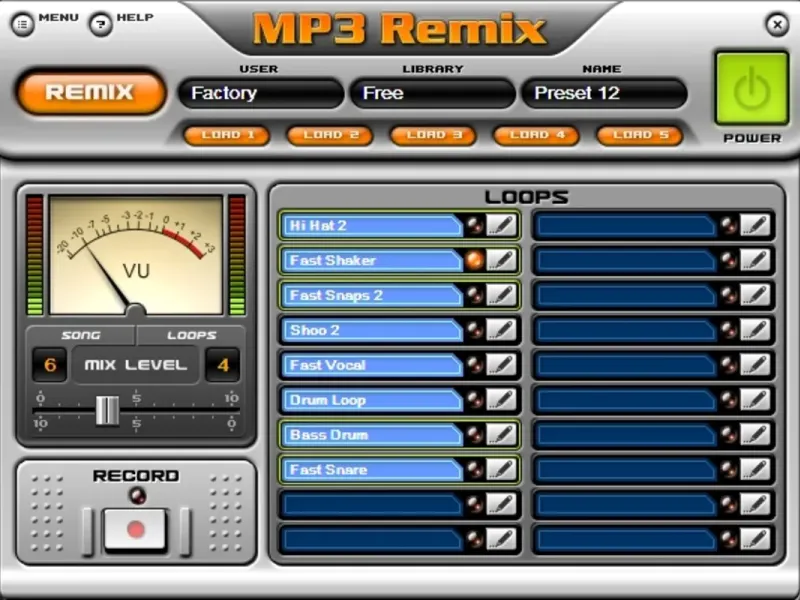Open the Library selector showing Free
The image size is (800, 600).
(x=433, y=93)
